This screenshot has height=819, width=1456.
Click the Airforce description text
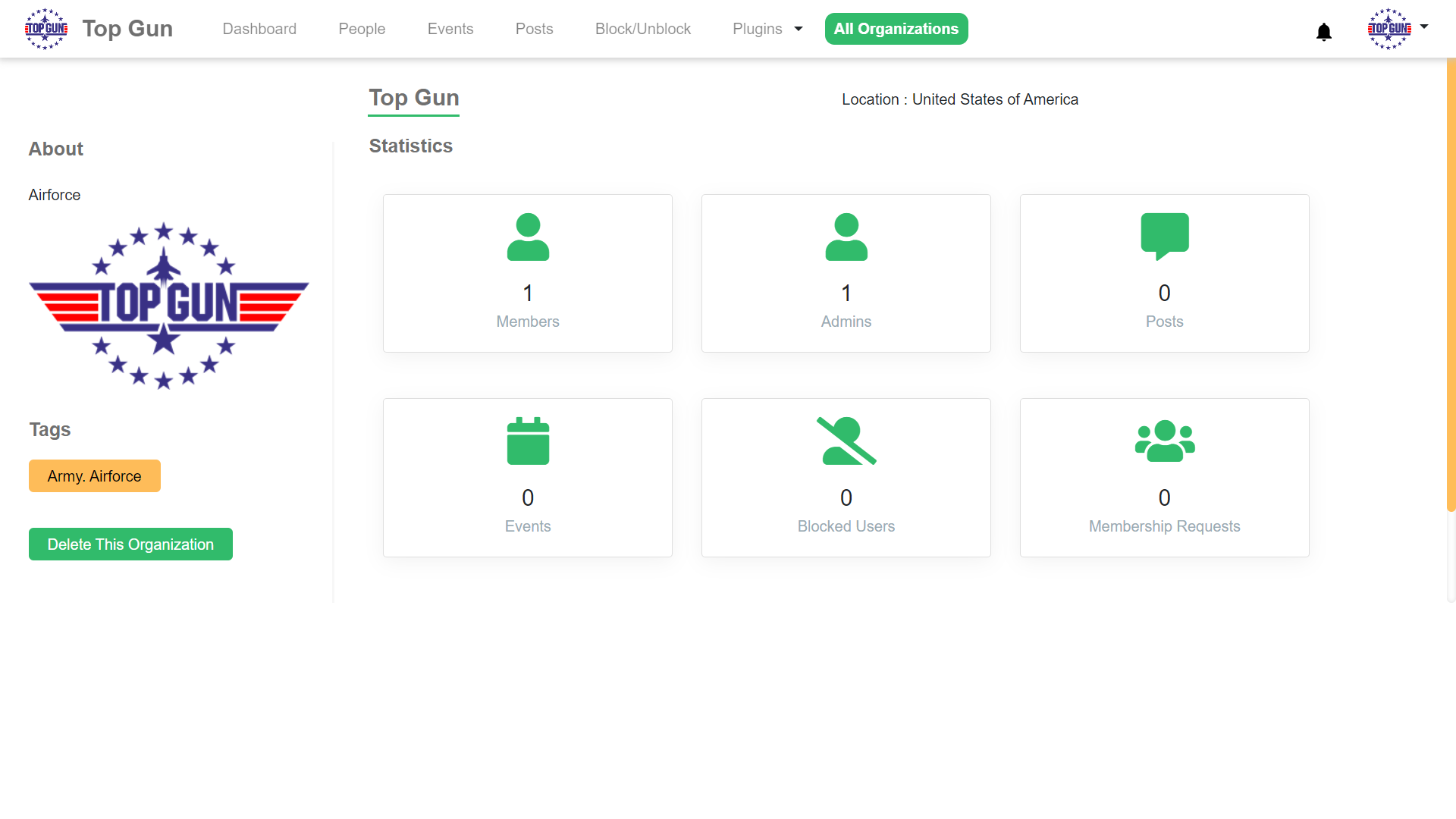pyautogui.click(x=55, y=195)
